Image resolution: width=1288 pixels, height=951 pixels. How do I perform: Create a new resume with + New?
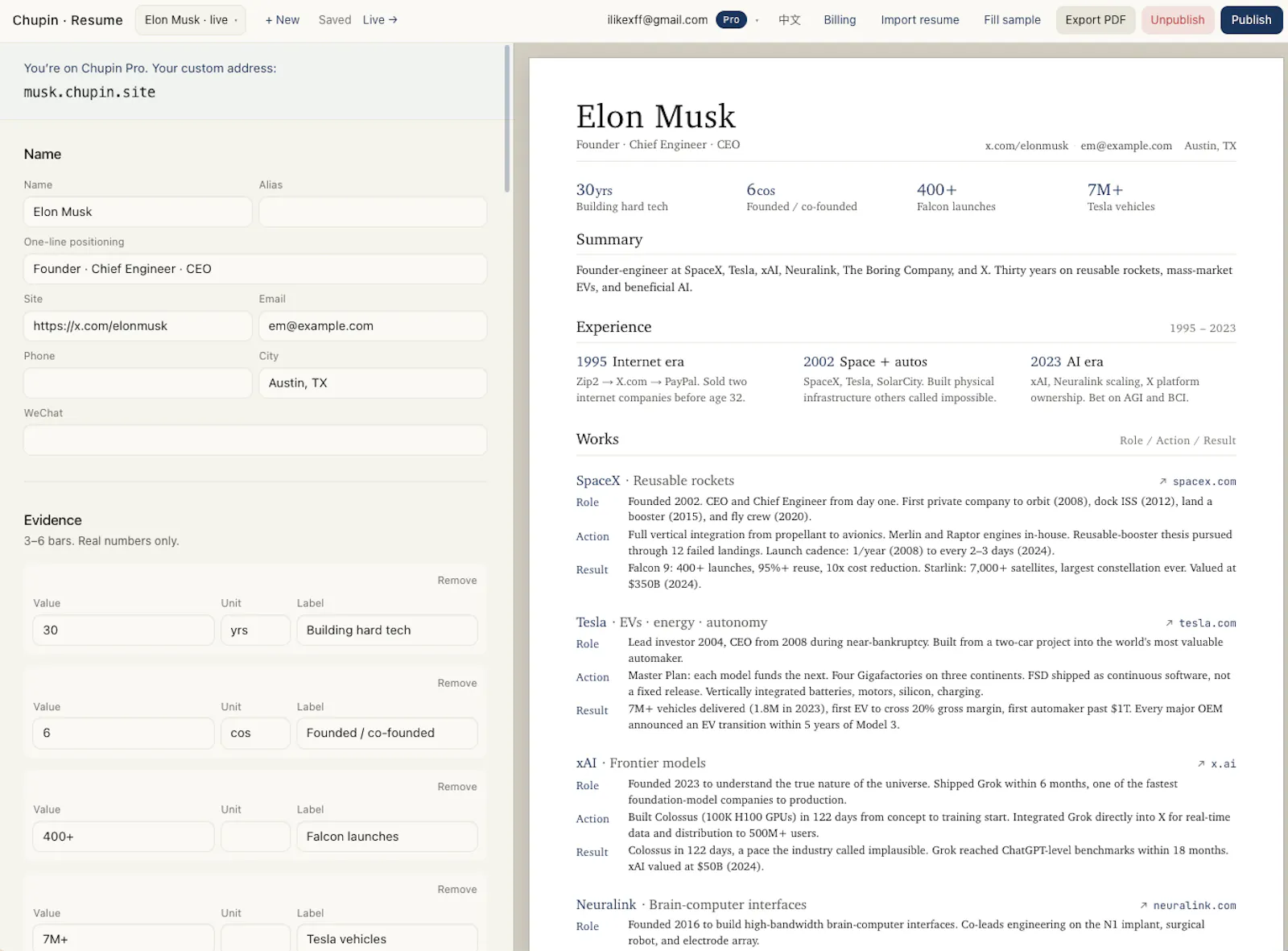click(x=283, y=20)
